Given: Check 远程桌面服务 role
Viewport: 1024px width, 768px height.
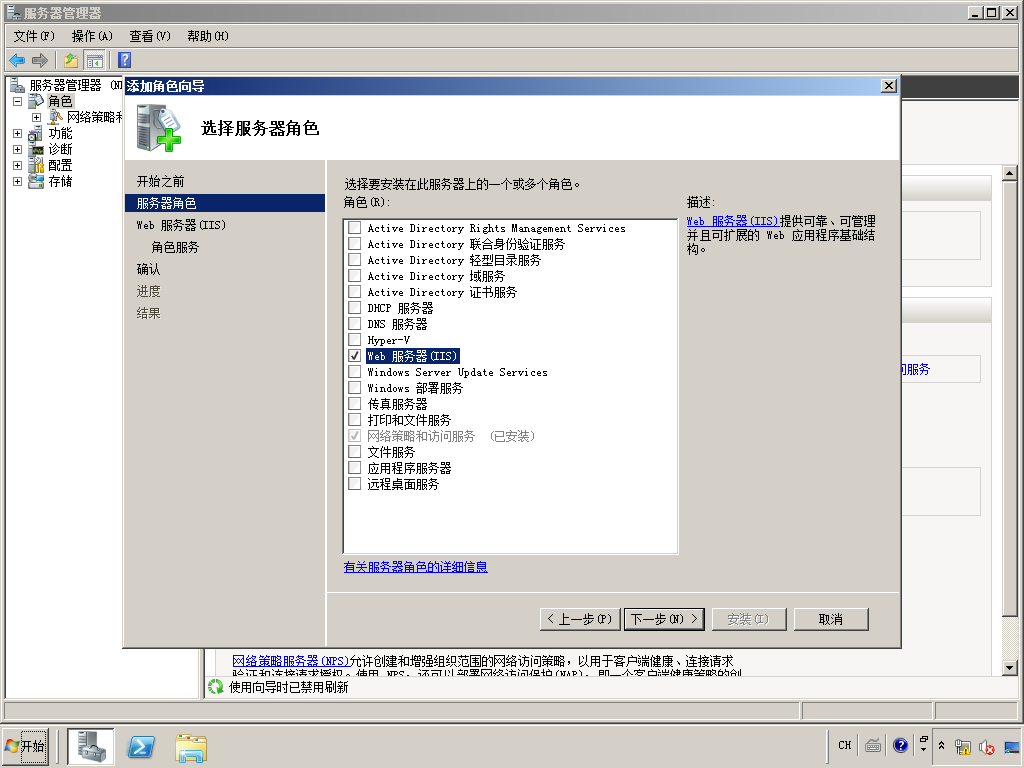Looking at the screenshot, I should click(355, 484).
